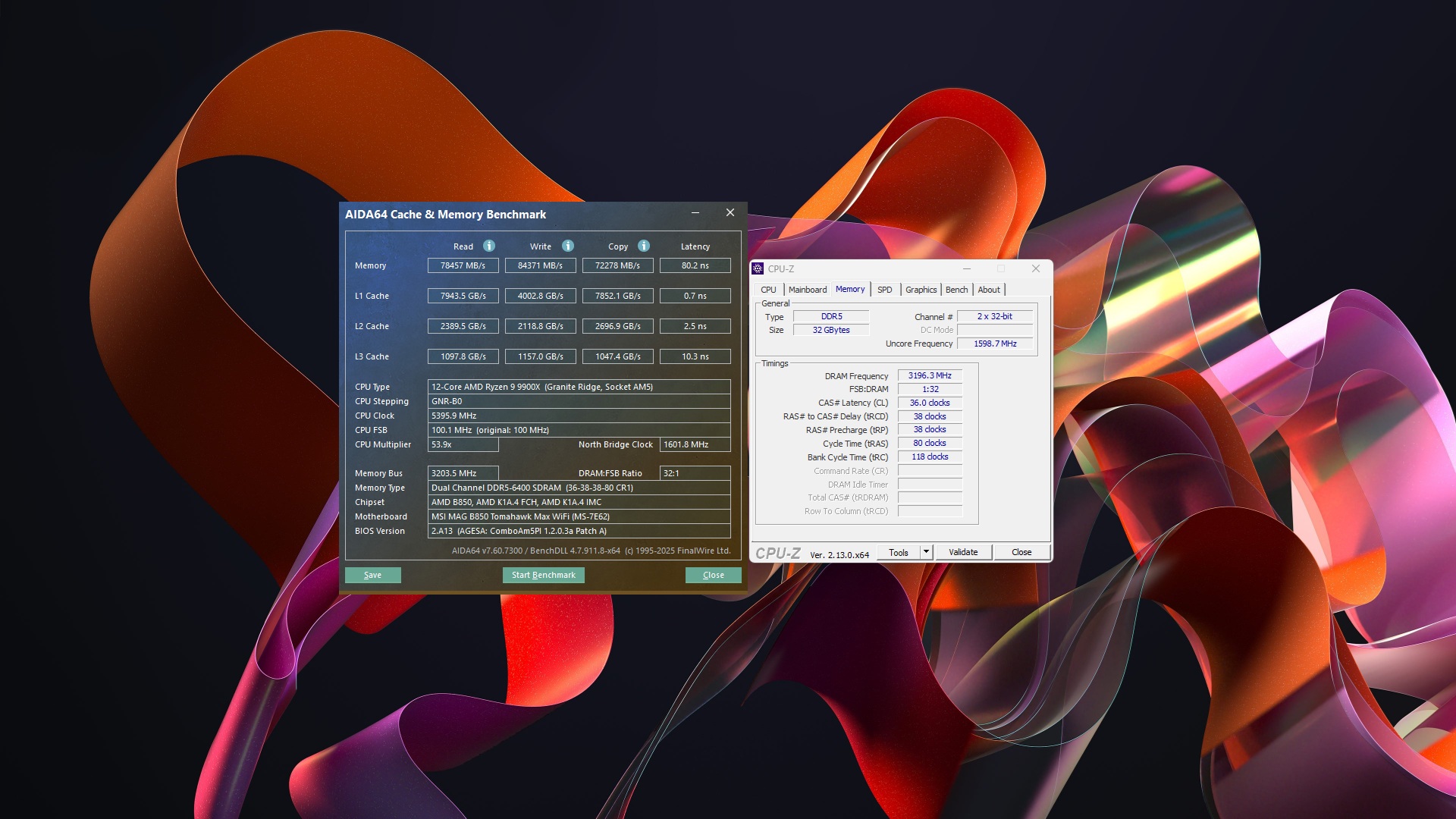Click the CAS# Latency value 36.0 clocks
Image resolution: width=1456 pixels, height=819 pixels.
(x=930, y=403)
